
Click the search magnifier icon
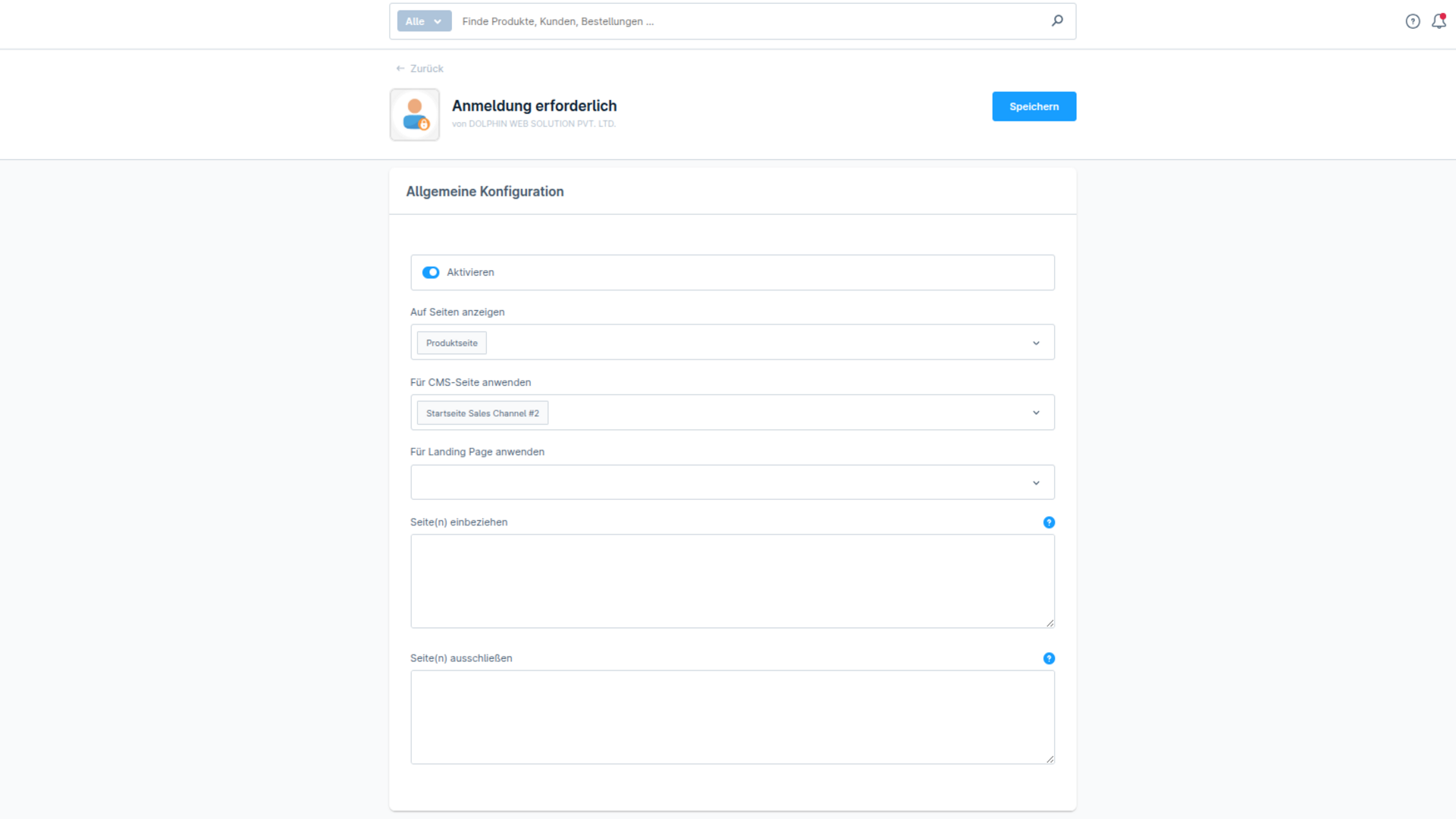1057,20
